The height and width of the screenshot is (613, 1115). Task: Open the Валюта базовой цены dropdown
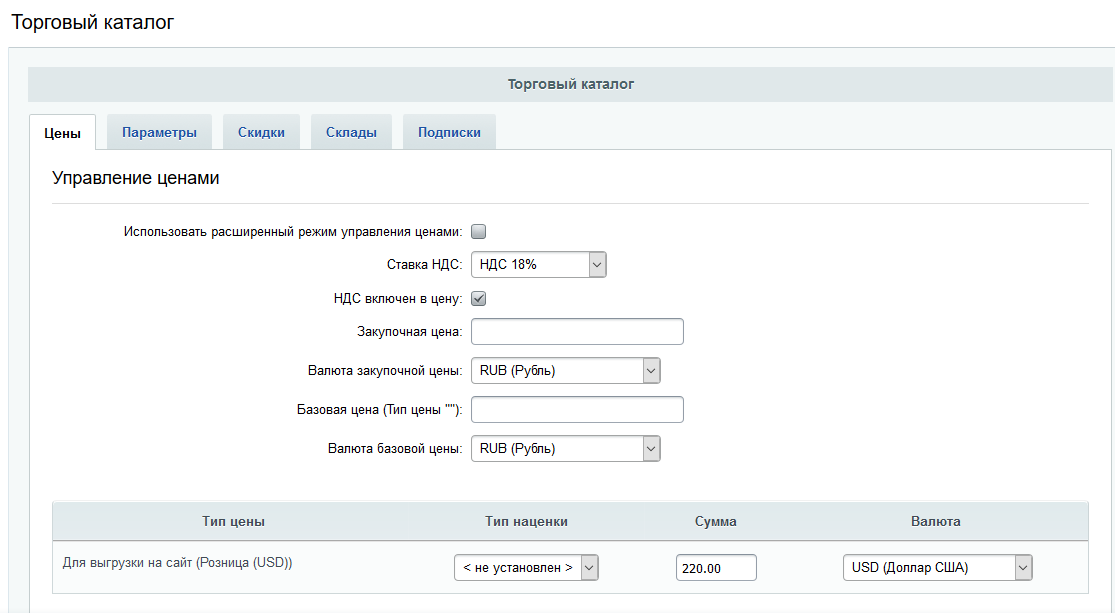tap(565, 449)
